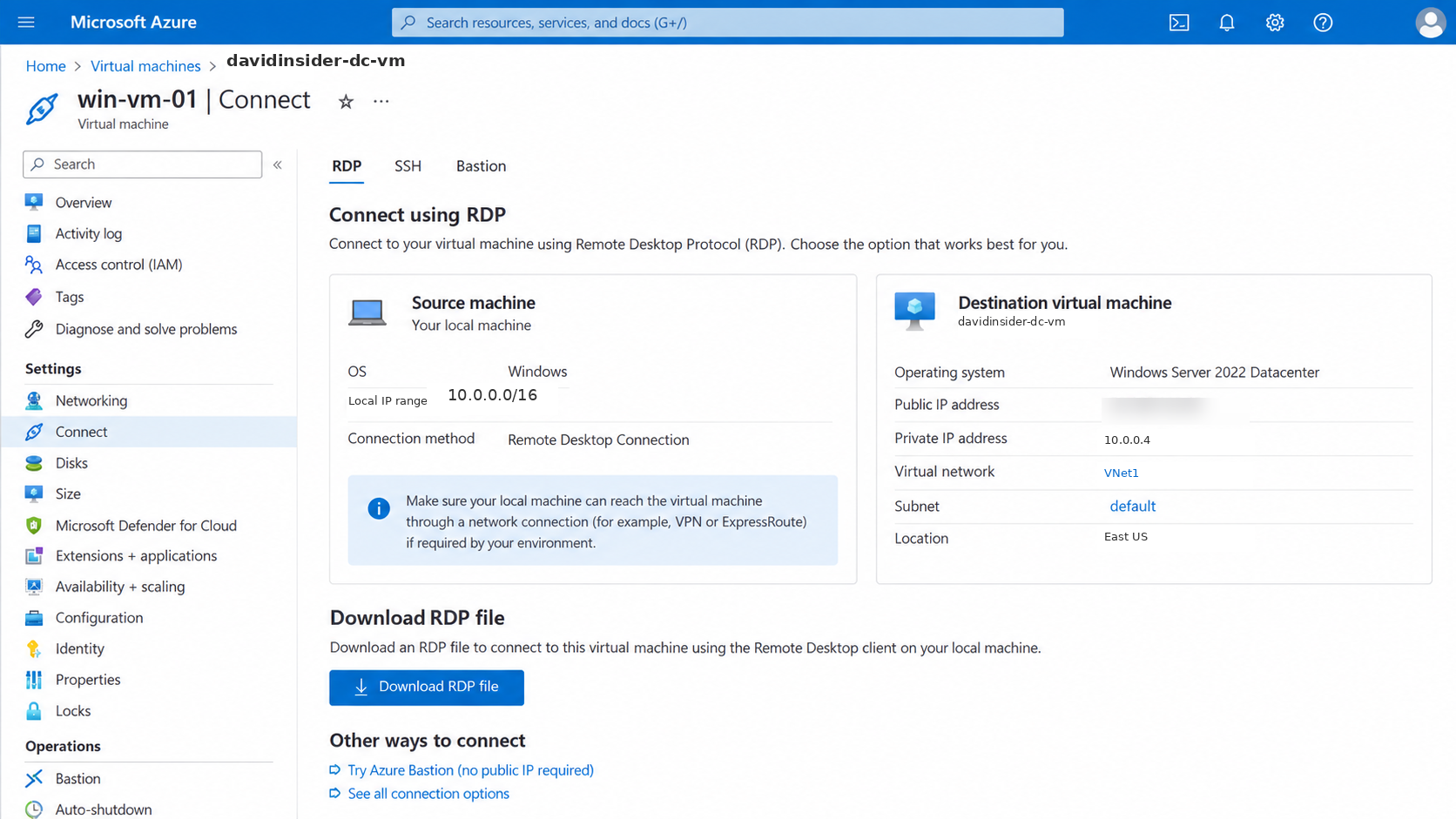Follow See all connection options link
The width and height of the screenshot is (1456, 819).
tap(428, 794)
